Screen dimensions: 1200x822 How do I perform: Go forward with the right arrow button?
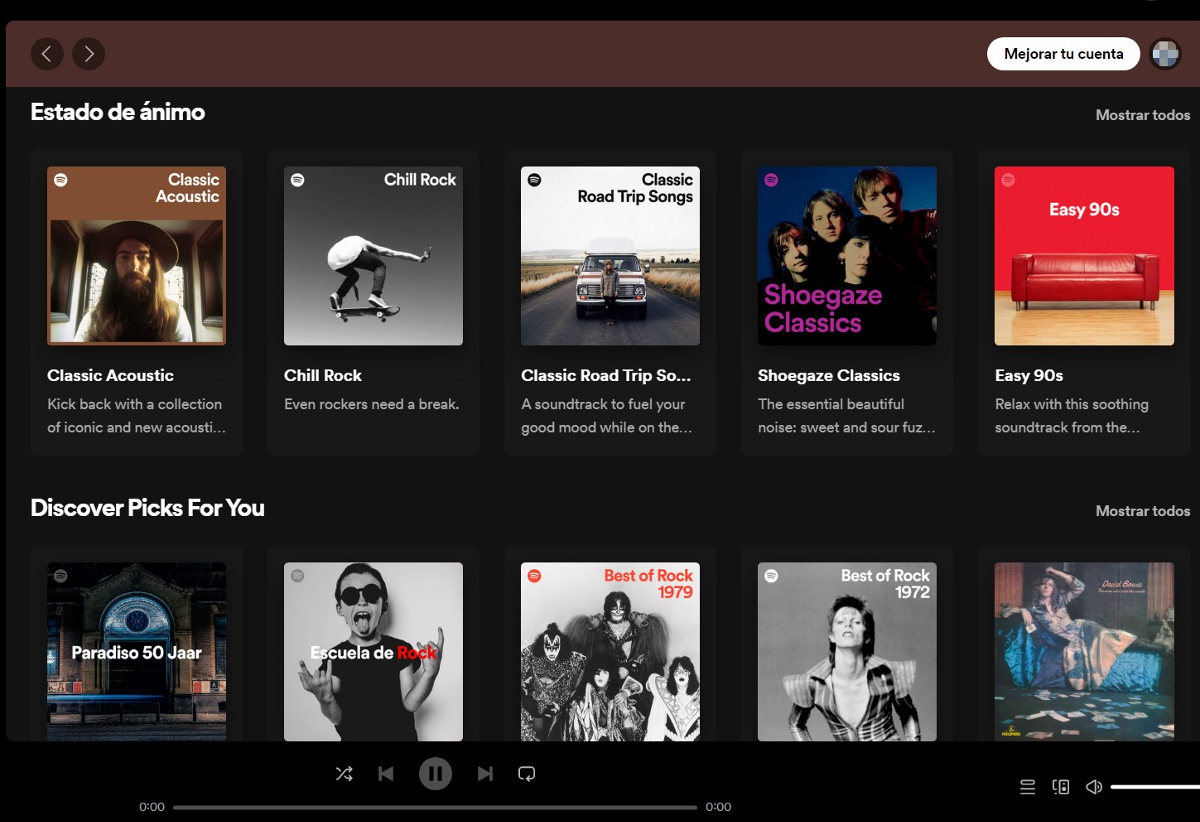[x=88, y=54]
